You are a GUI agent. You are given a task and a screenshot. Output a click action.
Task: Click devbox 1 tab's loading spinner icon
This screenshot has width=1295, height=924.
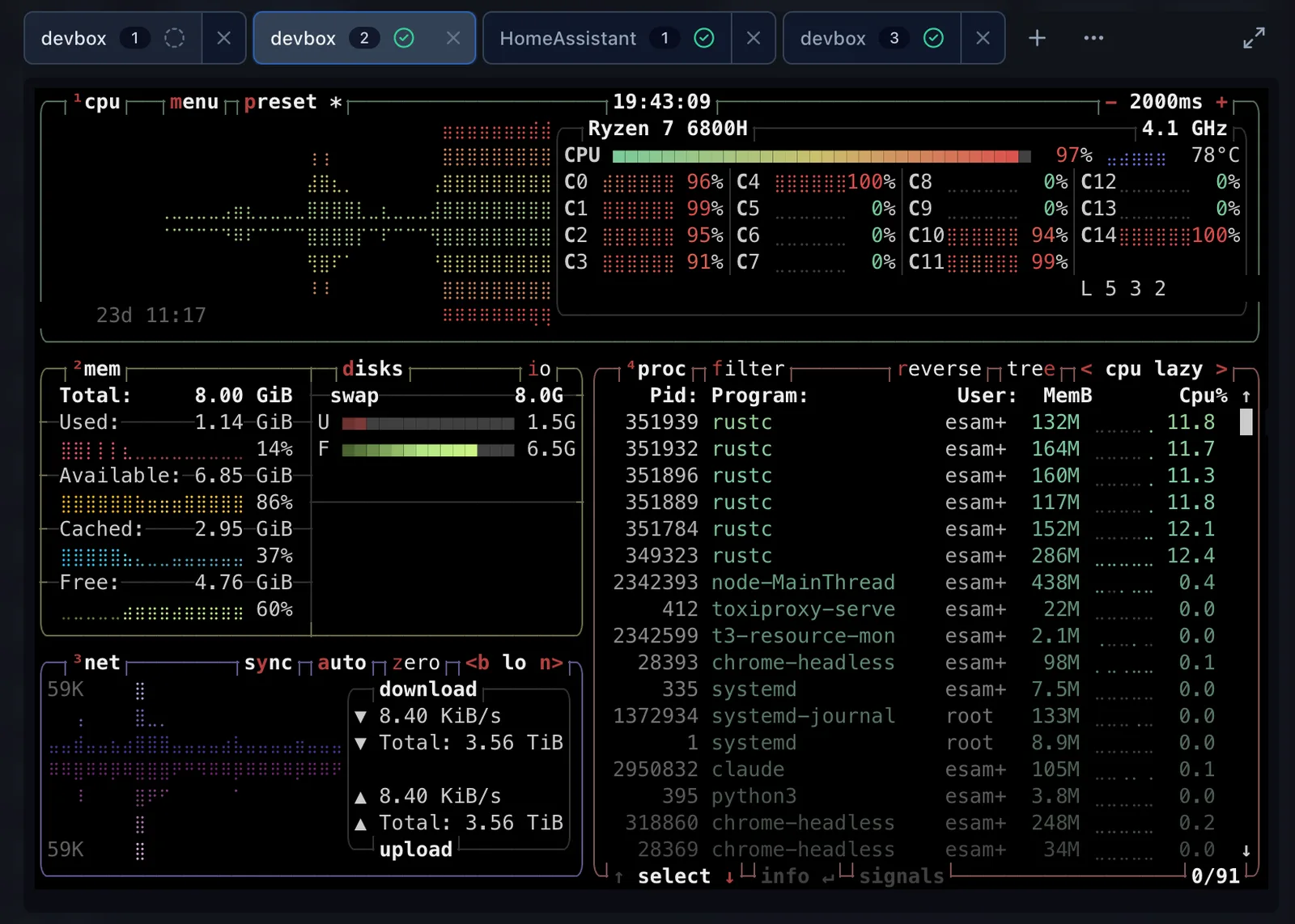pos(174,38)
